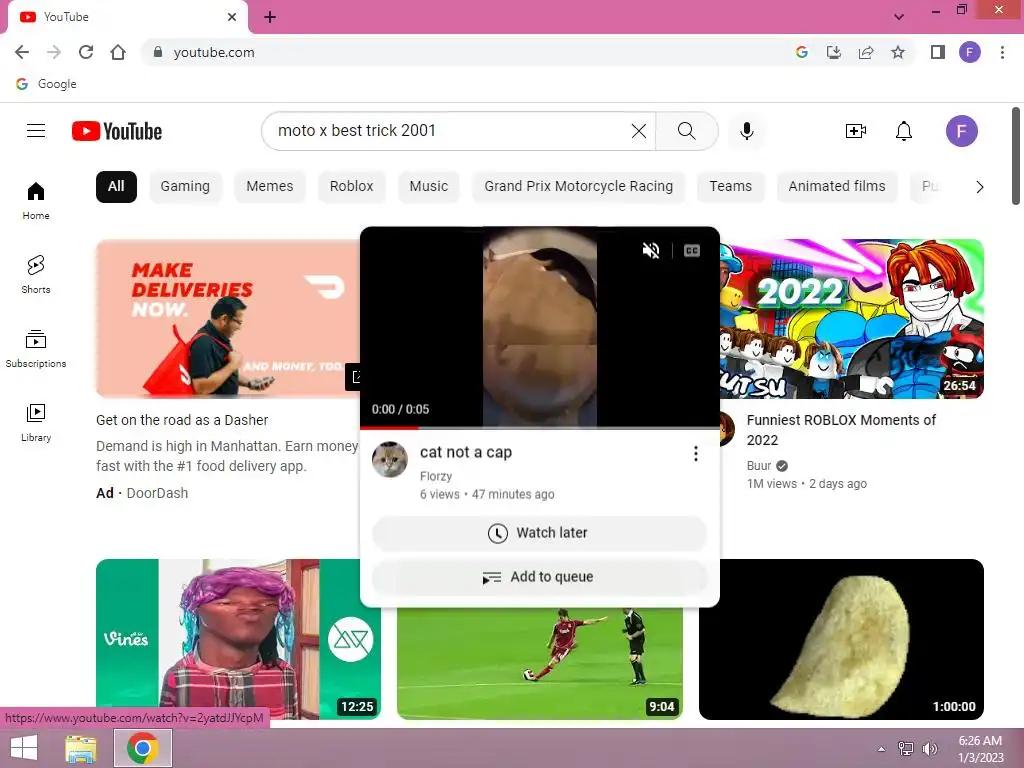Open the Google bookmark in bookmarks bar

point(46,84)
